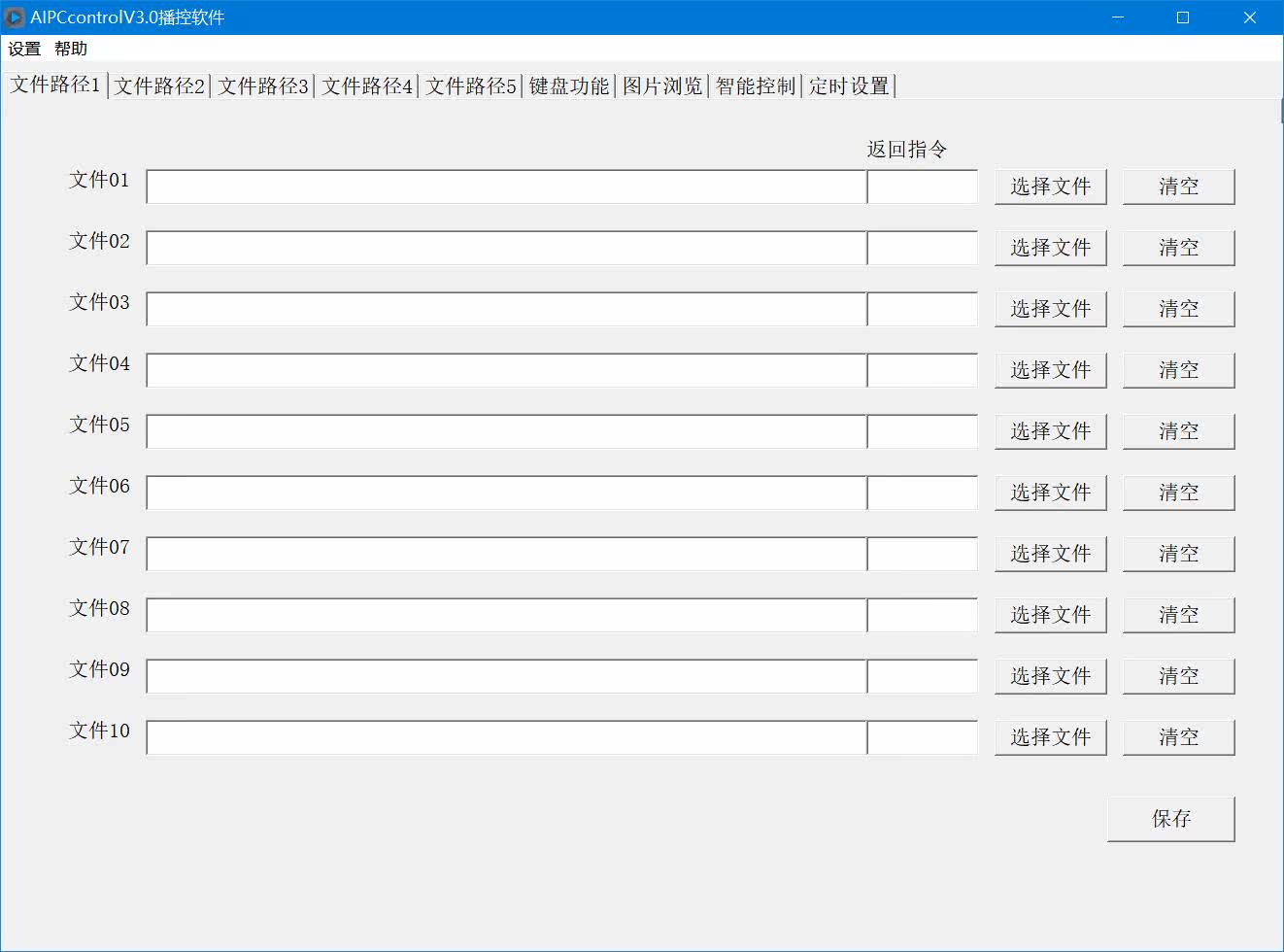
Task: Click 选择文件 in the 文件05 row
Action: coord(1051,431)
